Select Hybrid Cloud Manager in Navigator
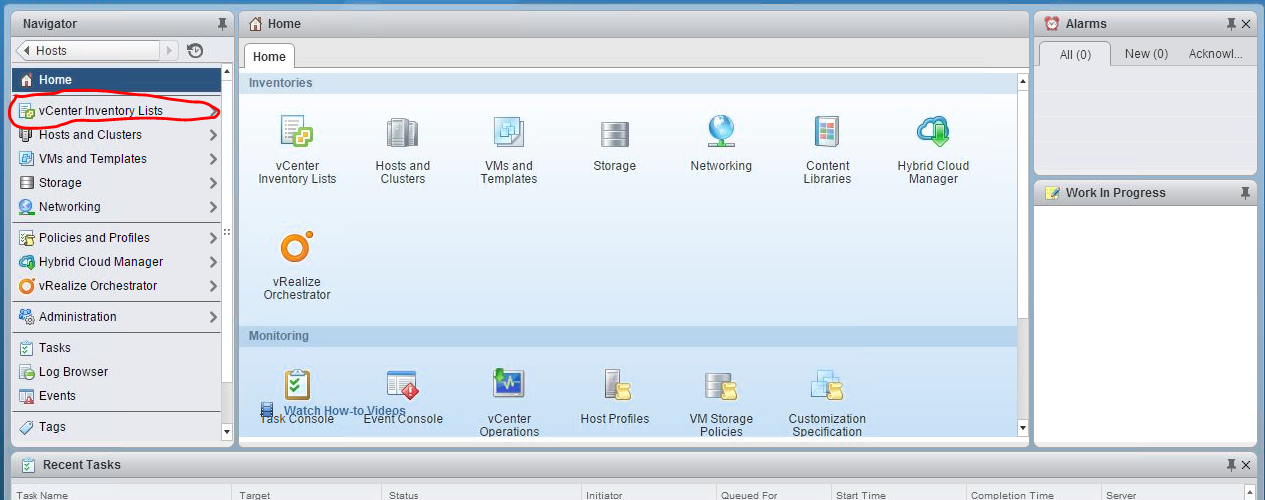The image size is (1265, 500). pos(116,262)
